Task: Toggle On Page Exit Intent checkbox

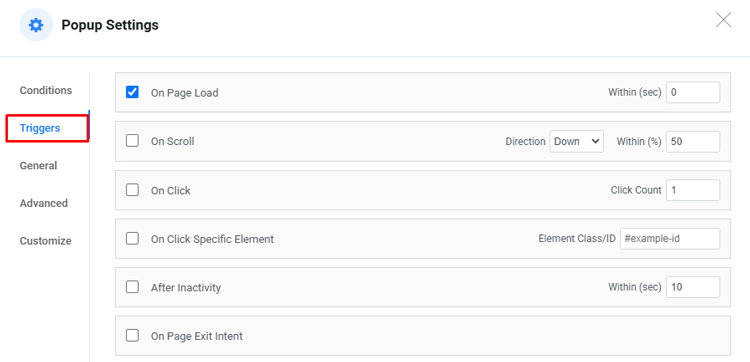Action: pos(132,336)
